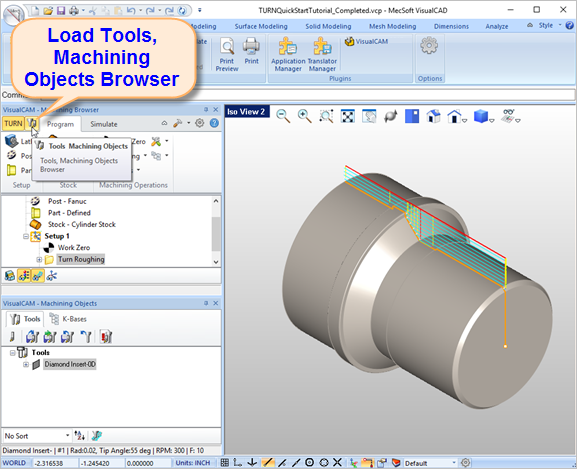Click the VisualCAM plugin button
Screen dimensions: 577x469
[366, 41]
